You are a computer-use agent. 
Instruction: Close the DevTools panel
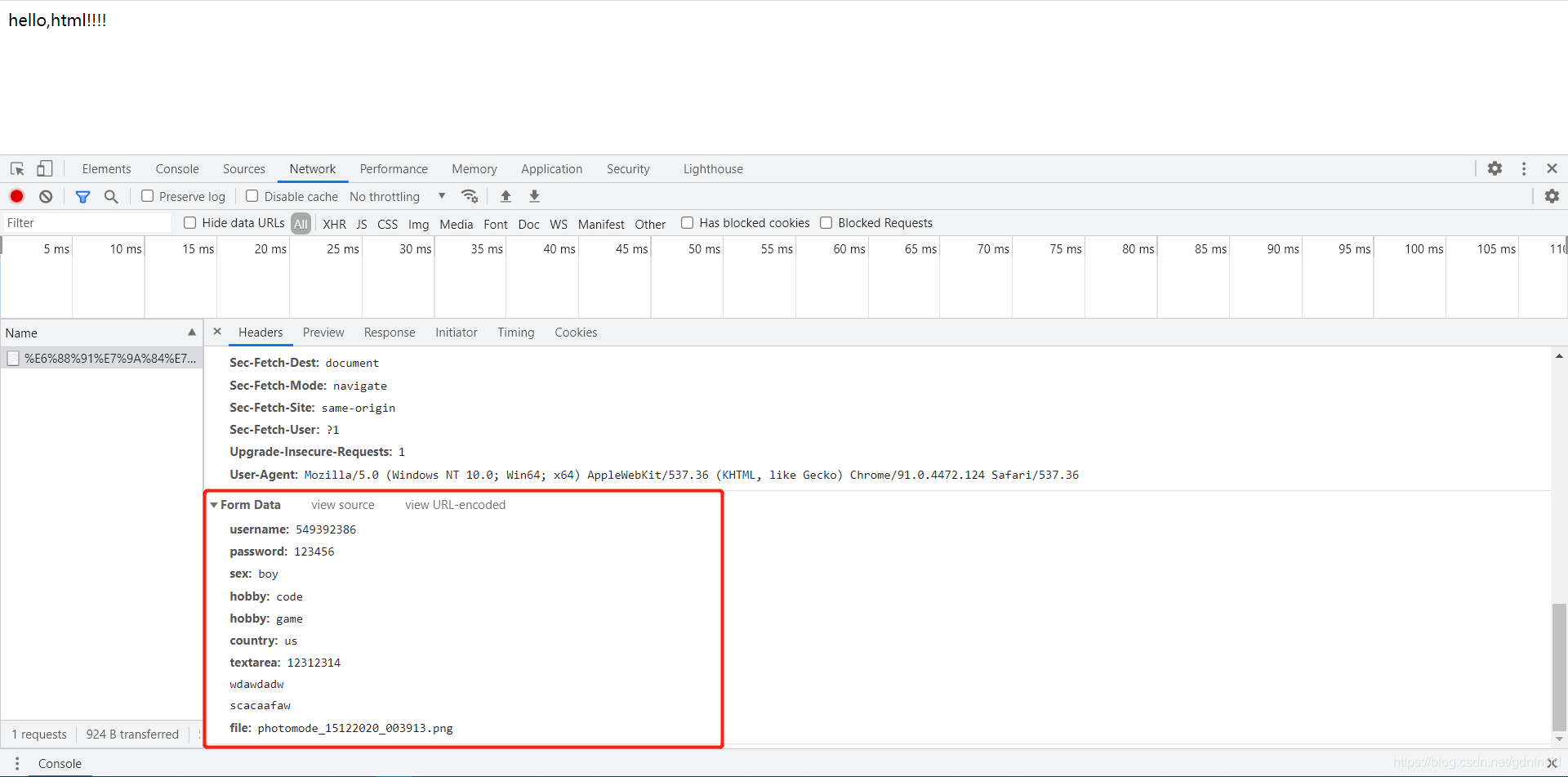tap(1552, 168)
